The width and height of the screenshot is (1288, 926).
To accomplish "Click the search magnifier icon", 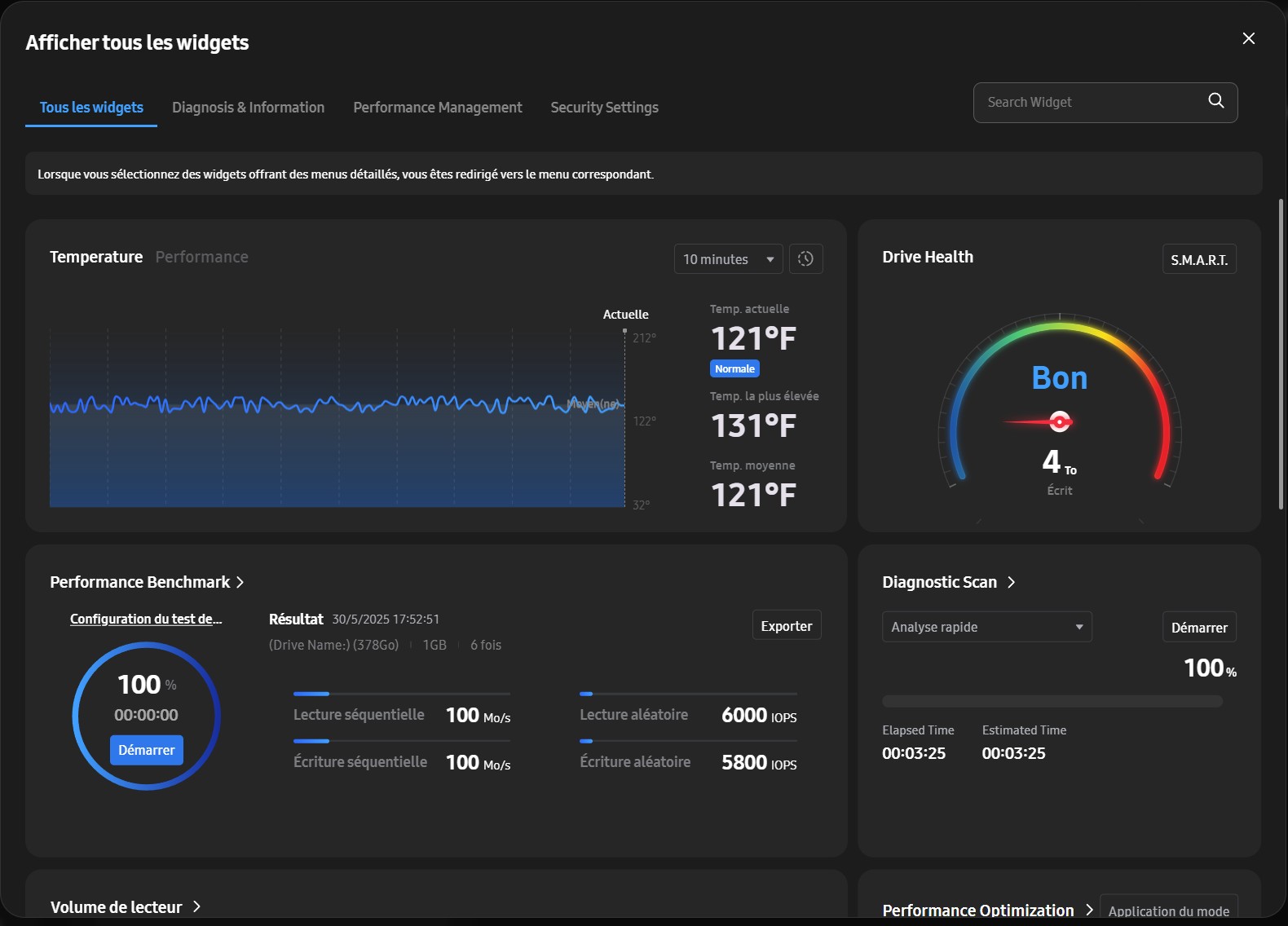I will click(1215, 101).
